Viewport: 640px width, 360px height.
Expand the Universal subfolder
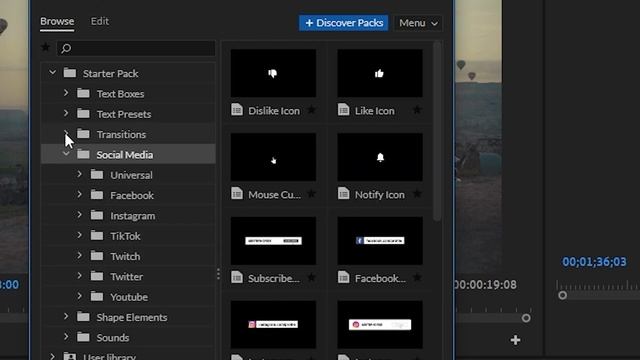point(80,174)
